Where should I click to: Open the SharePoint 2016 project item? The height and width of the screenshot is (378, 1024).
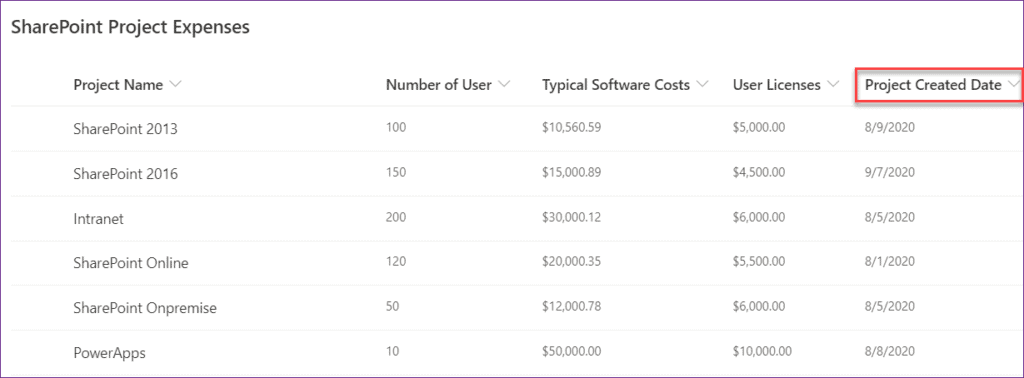125,174
